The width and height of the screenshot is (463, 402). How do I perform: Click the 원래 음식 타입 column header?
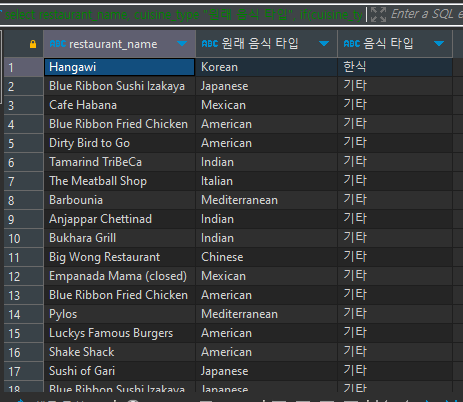coord(267,44)
